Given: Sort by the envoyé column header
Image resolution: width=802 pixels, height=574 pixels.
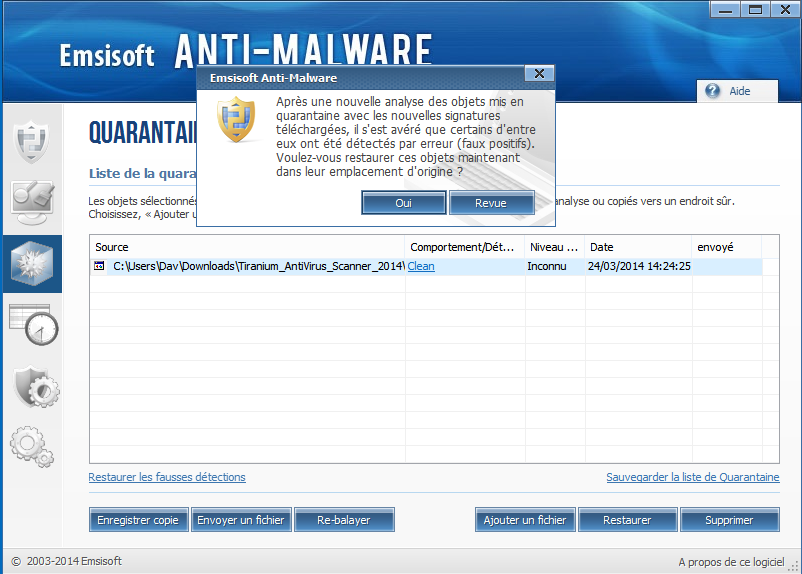Looking at the screenshot, I should click(727, 247).
